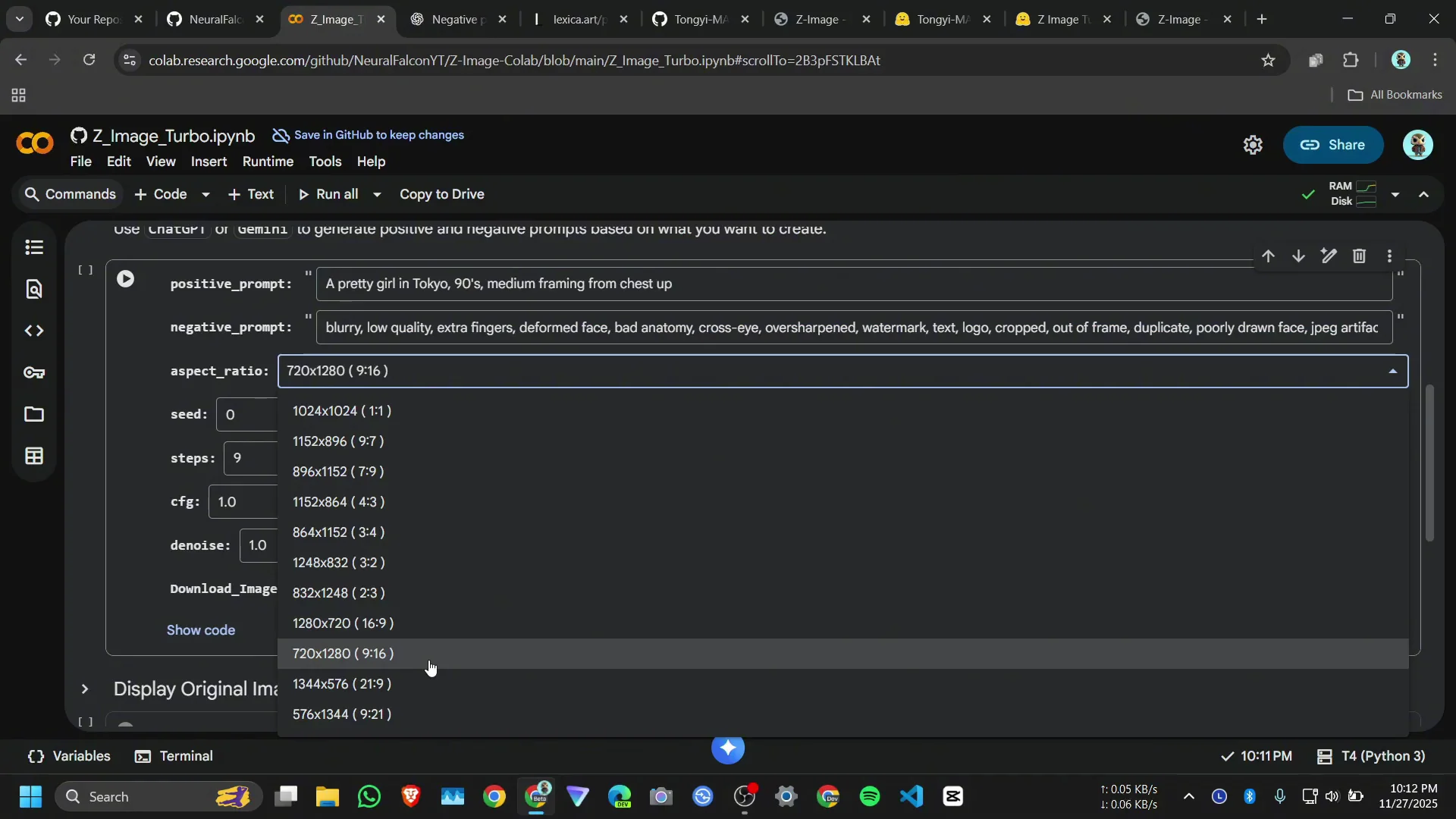Move the current cell up
Screen dimensions: 1456x819
click(x=1269, y=256)
